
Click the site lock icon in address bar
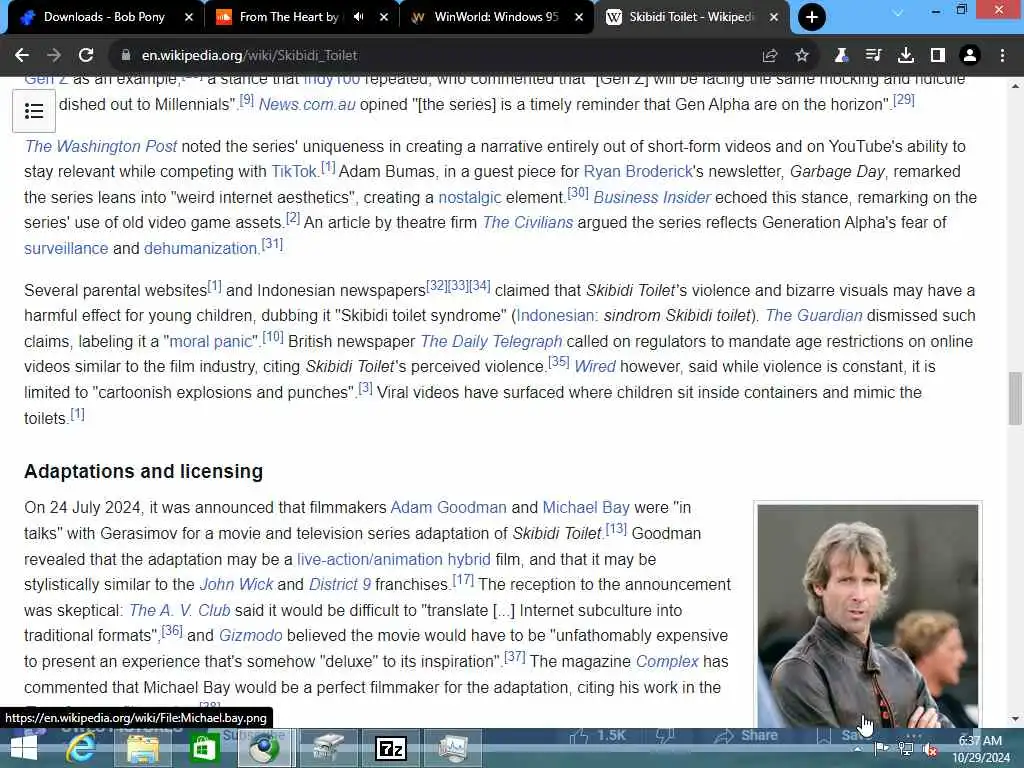[125, 56]
